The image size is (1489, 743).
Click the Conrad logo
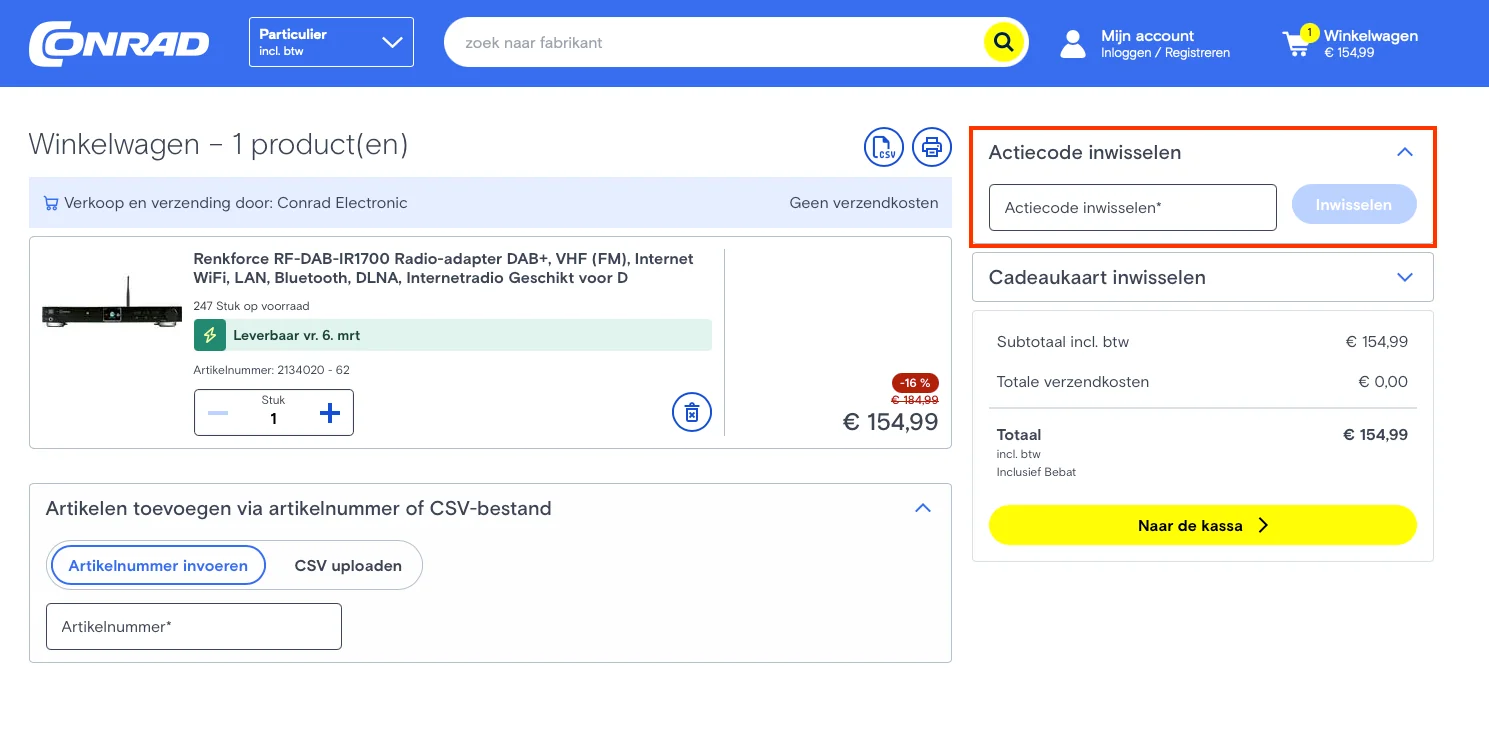click(119, 43)
